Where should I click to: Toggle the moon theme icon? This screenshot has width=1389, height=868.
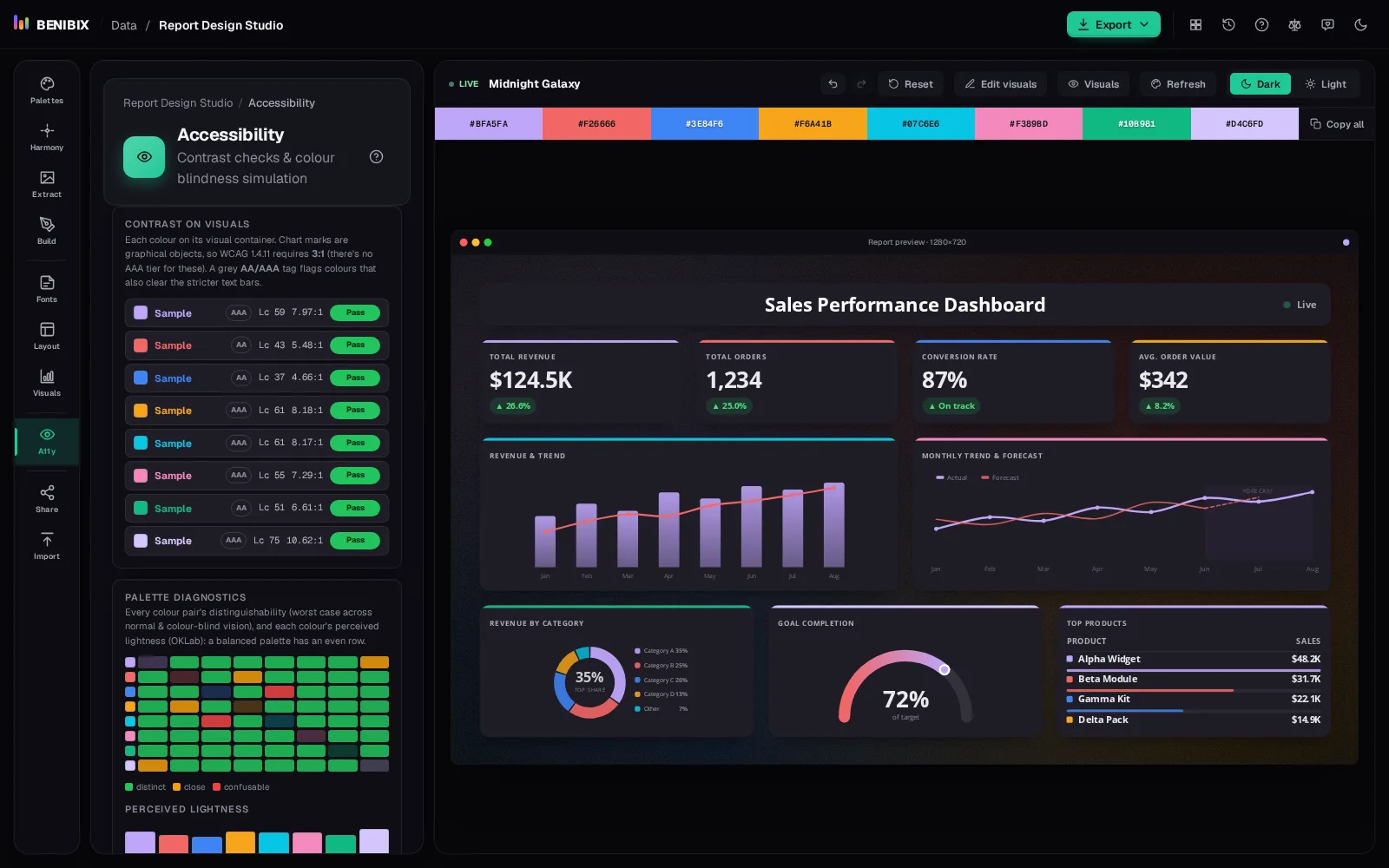tap(1360, 25)
